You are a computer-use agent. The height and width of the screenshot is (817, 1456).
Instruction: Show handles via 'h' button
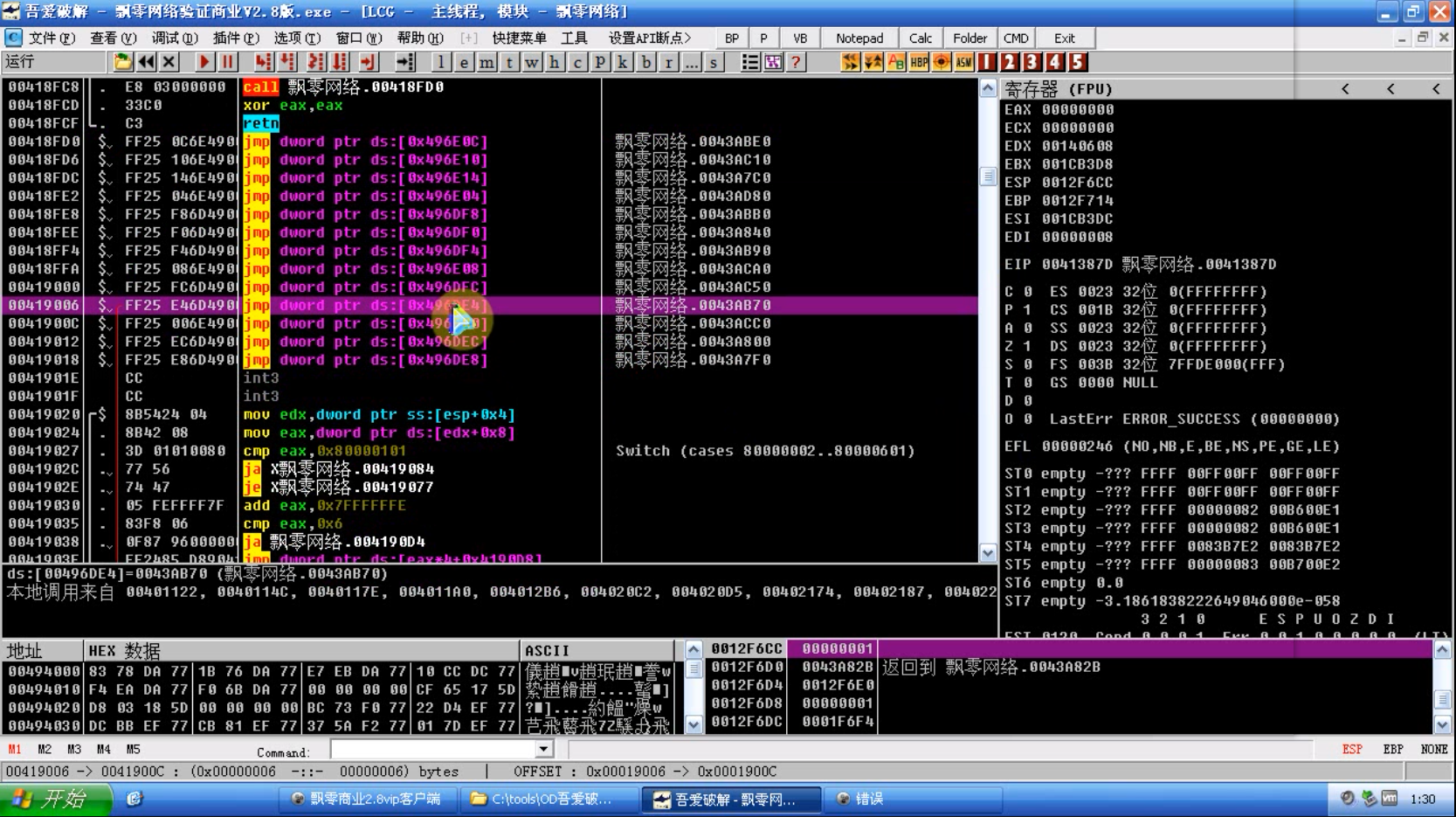tap(555, 62)
